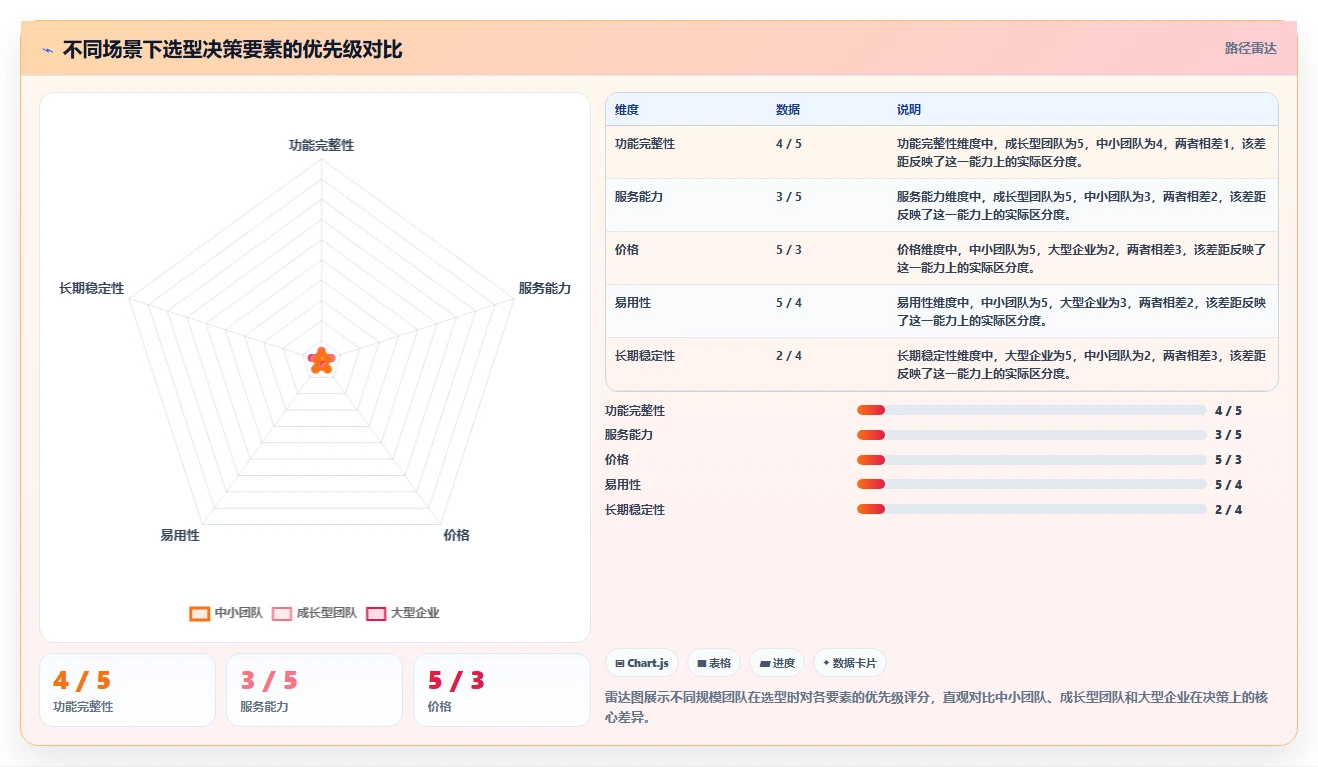This screenshot has width=1318, height=767.
Task: Click the summary paragraph starting 雷达图展示
Action: pos(937,707)
